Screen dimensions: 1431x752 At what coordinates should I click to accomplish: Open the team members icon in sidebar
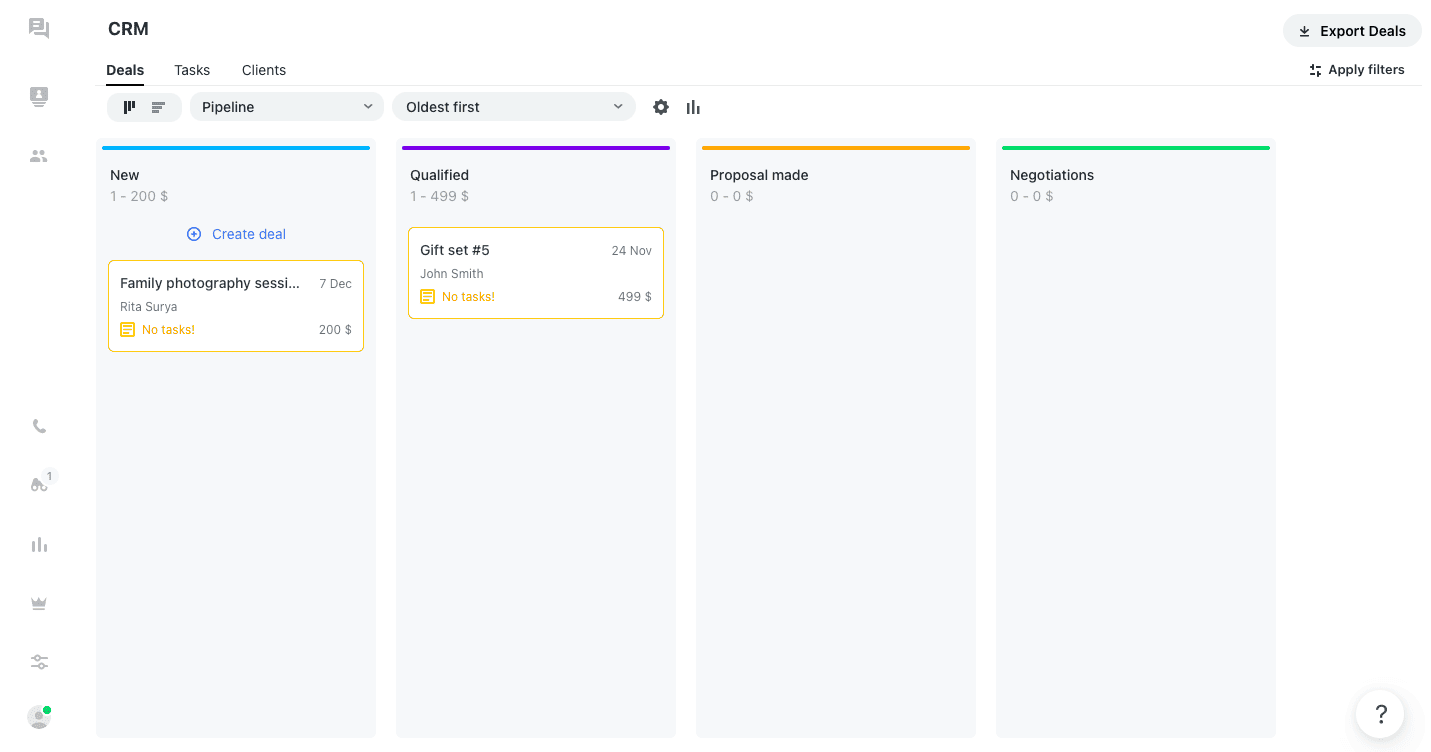tap(39, 156)
